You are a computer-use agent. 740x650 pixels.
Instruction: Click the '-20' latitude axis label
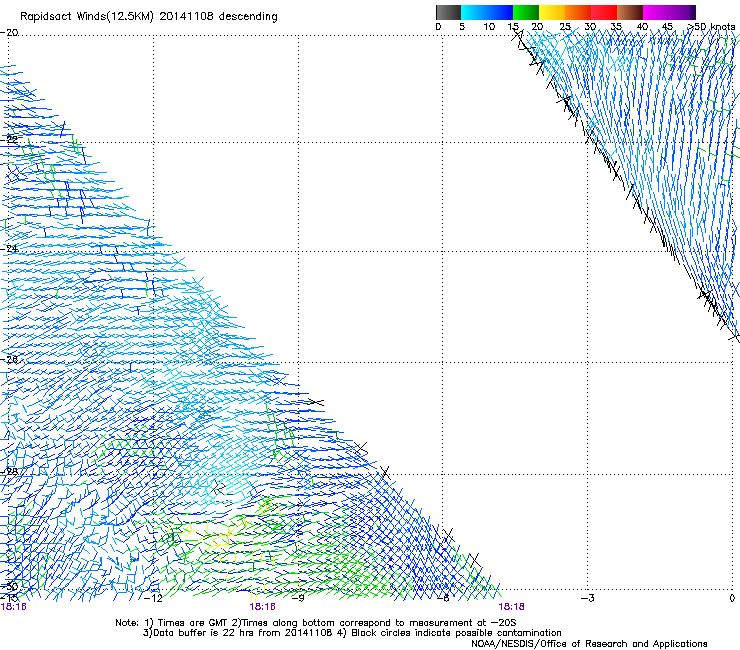pos(9,33)
